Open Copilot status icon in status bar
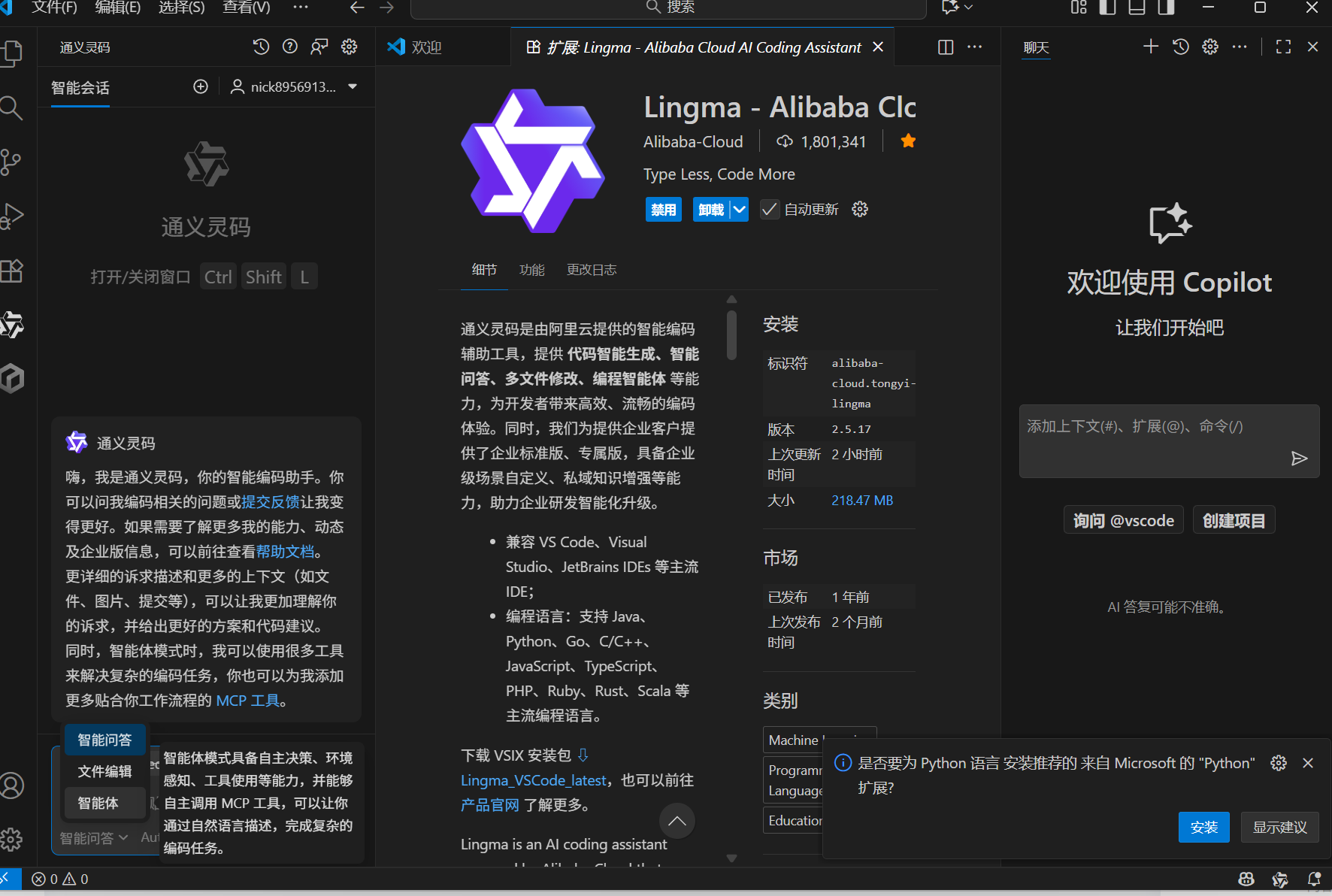Viewport: 1332px width, 896px height. pos(1246,879)
